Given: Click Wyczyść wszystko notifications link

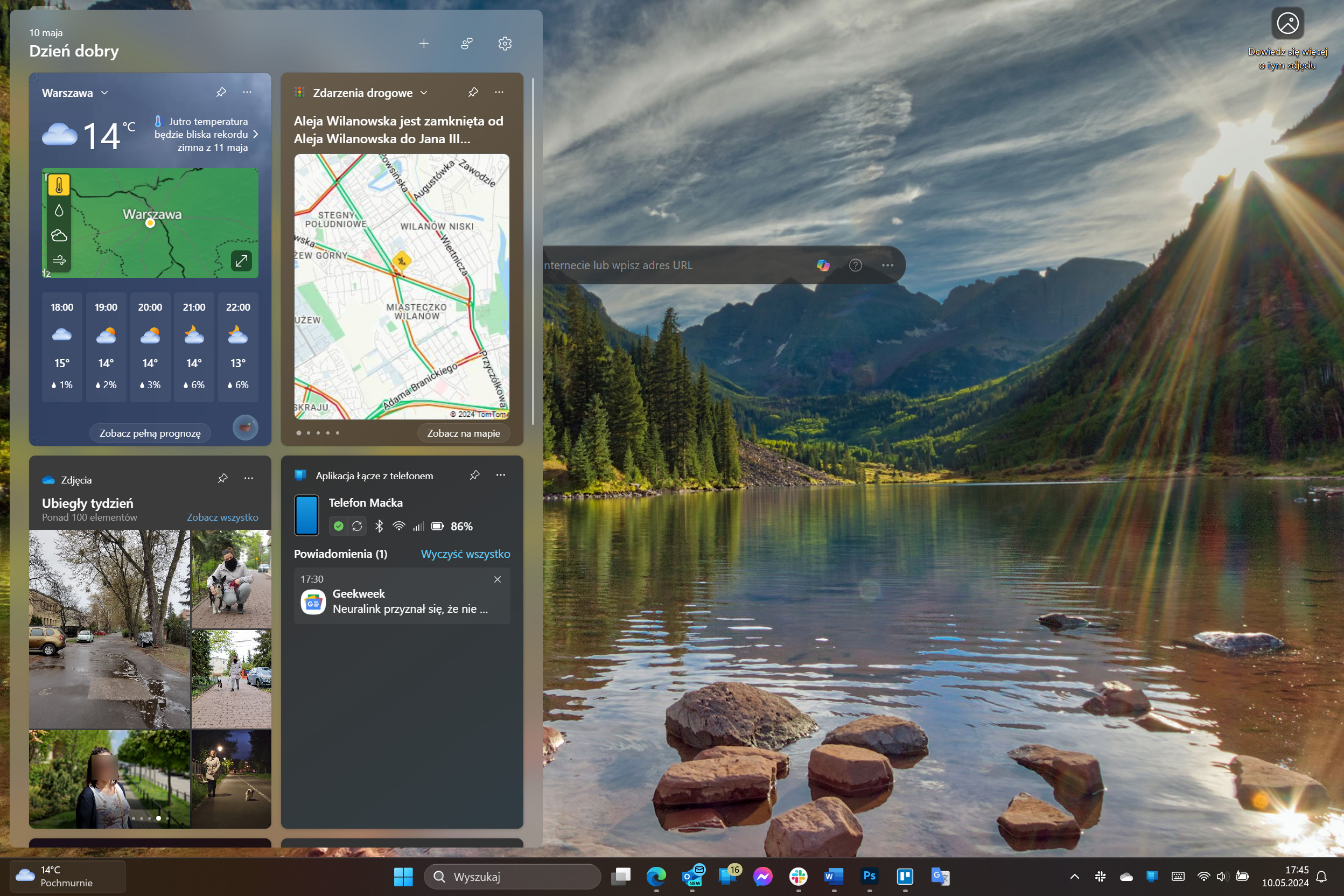Looking at the screenshot, I should [x=465, y=554].
